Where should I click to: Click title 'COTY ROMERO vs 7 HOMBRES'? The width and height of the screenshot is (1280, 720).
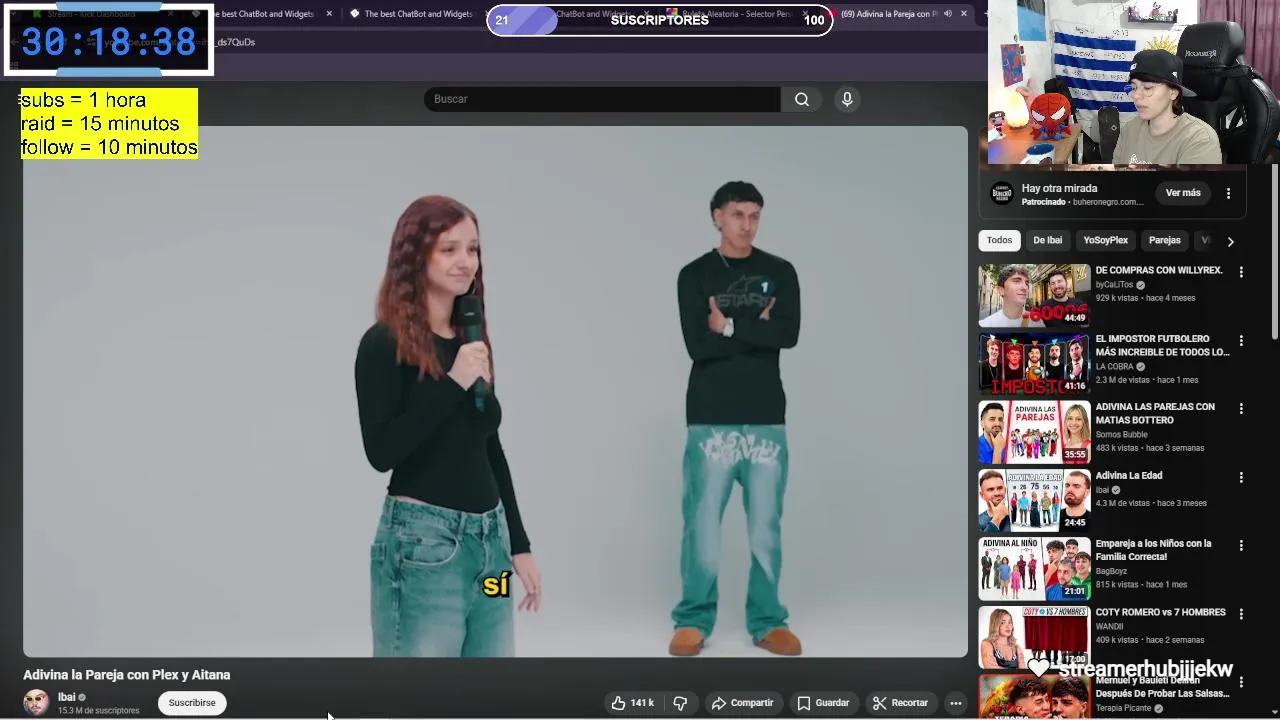(1160, 612)
